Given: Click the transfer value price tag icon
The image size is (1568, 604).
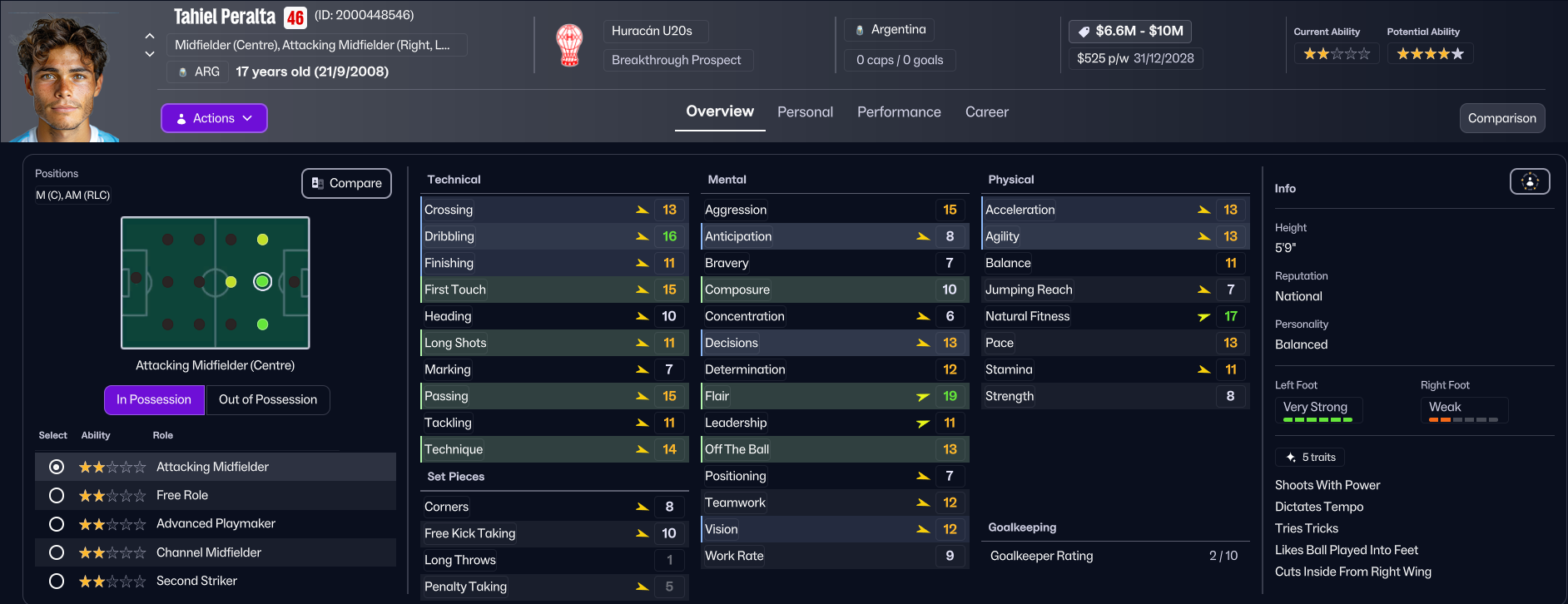Looking at the screenshot, I should (x=1084, y=32).
